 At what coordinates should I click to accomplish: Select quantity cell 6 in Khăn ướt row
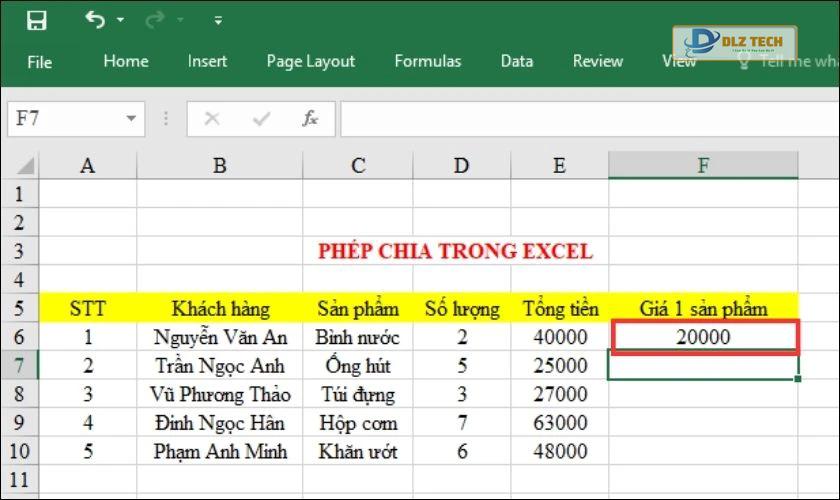click(x=462, y=451)
